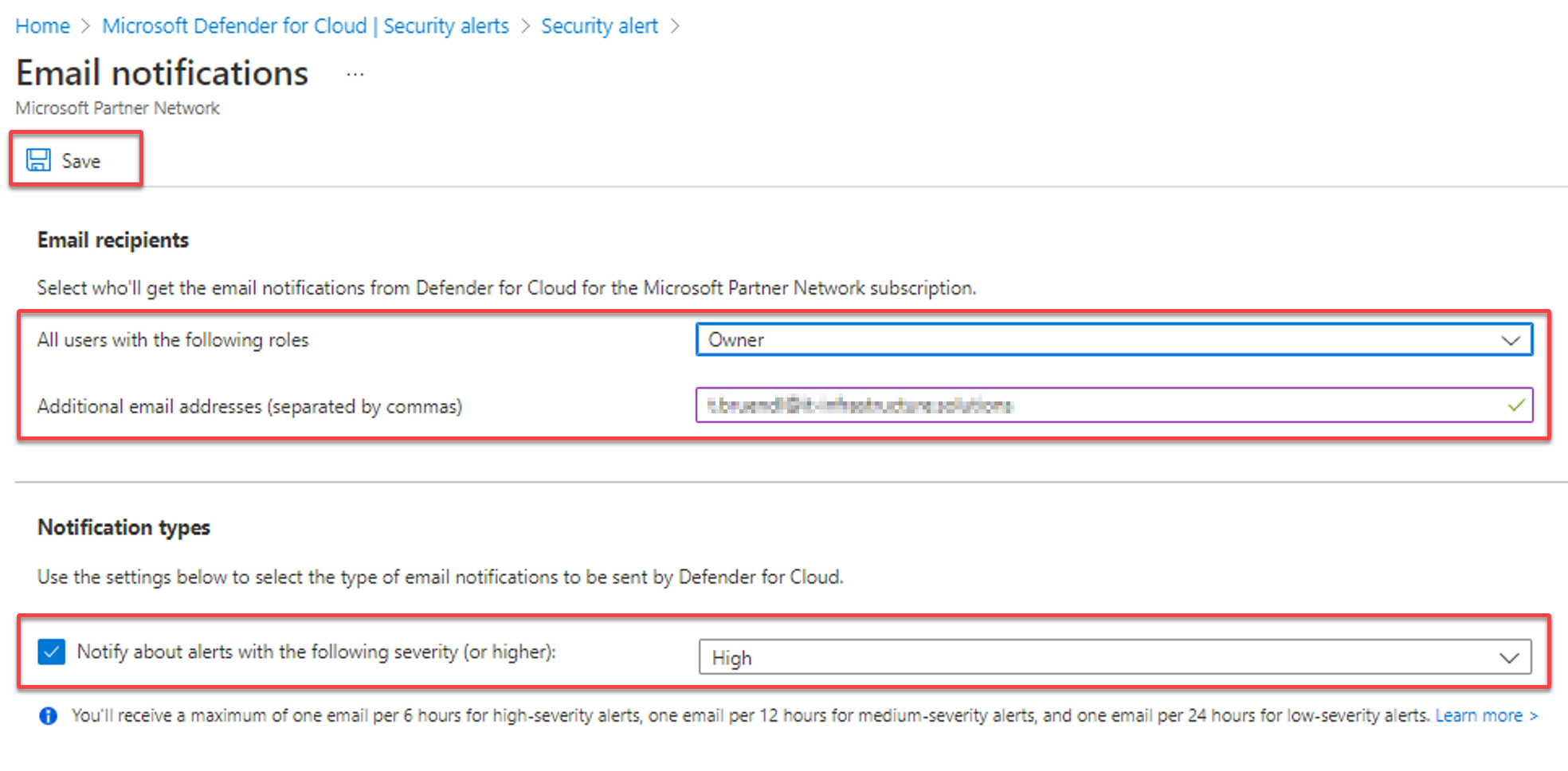Open the Learn more link
This screenshot has width=1568, height=771.
coord(1486,715)
